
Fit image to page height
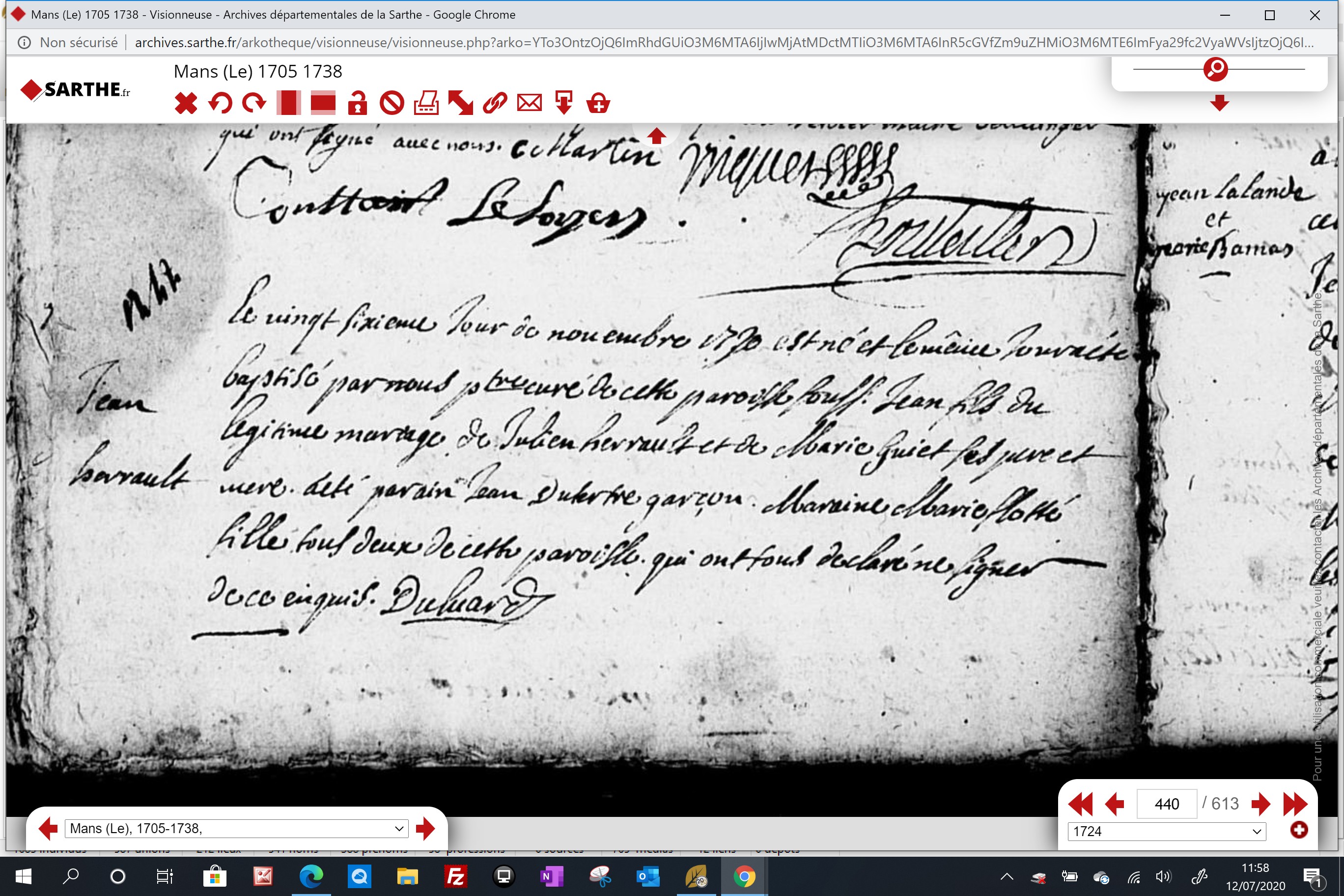(288, 104)
